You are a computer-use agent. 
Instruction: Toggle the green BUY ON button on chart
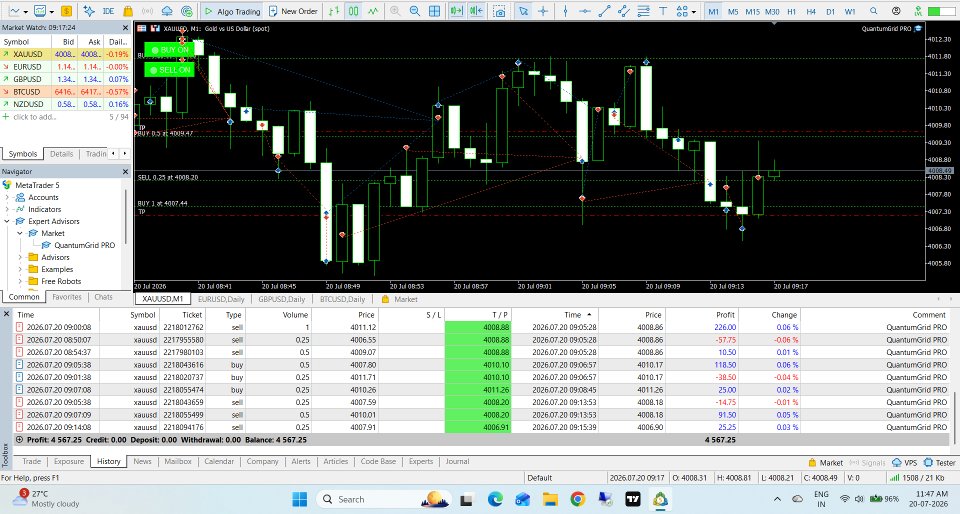coord(170,50)
